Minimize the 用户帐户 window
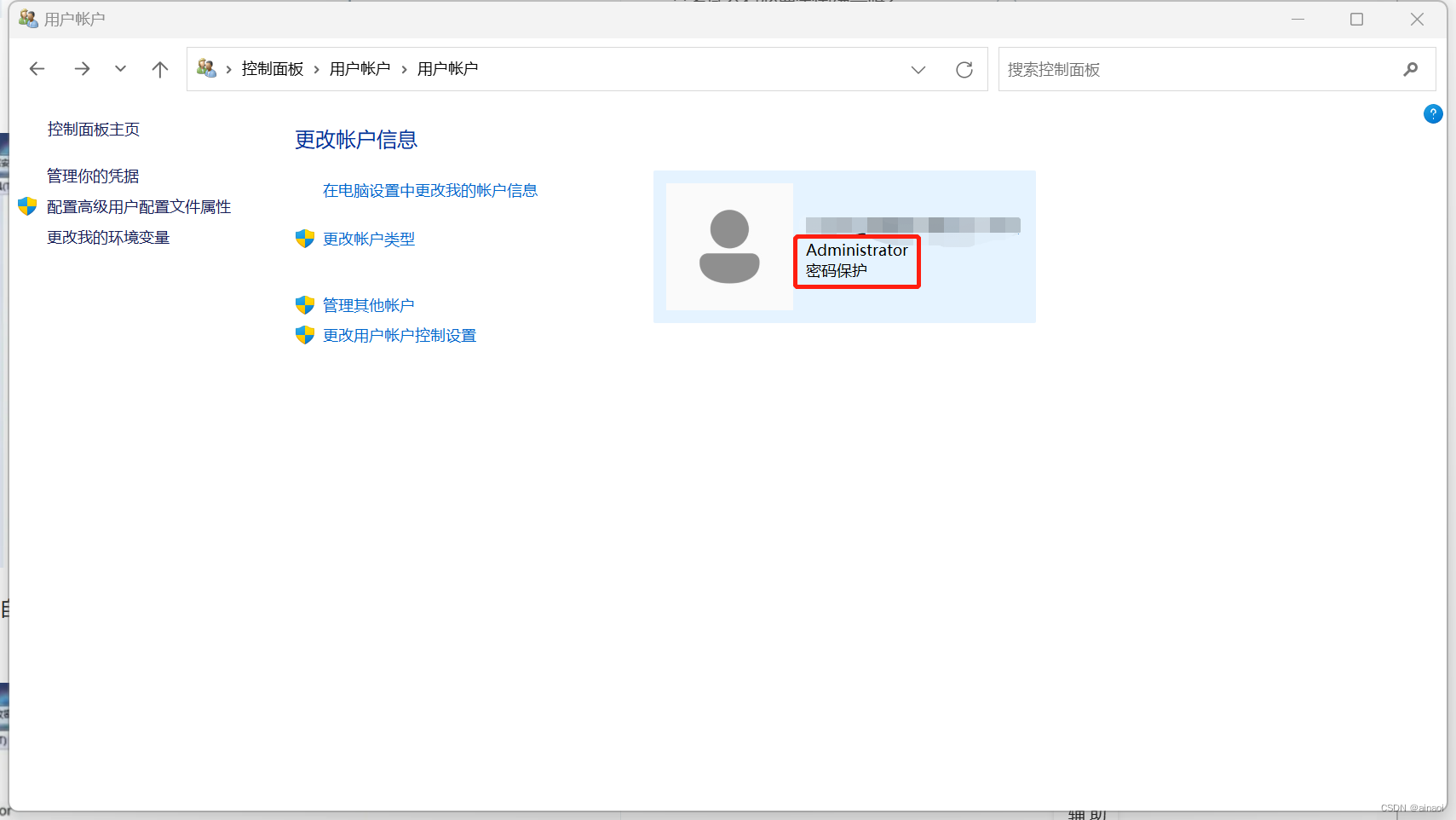Image resolution: width=1456 pixels, height=820 pixels. [x=1298, y=19]
